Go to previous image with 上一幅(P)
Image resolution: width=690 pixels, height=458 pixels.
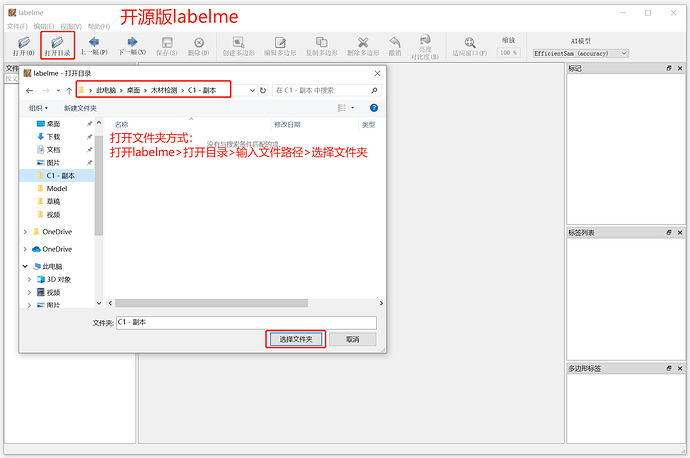coord(94,46)
